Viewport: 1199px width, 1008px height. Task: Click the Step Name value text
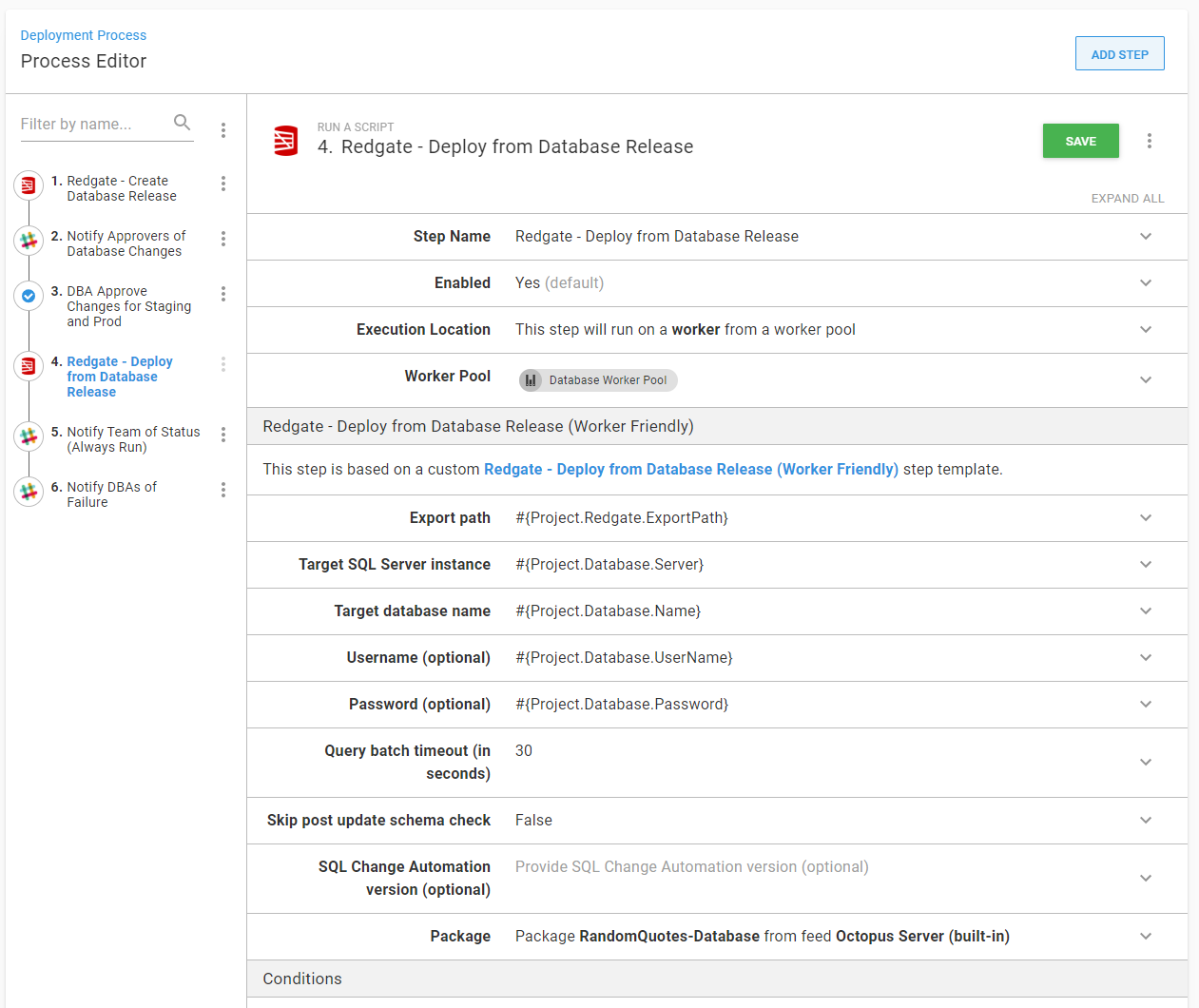coord(657,237)
